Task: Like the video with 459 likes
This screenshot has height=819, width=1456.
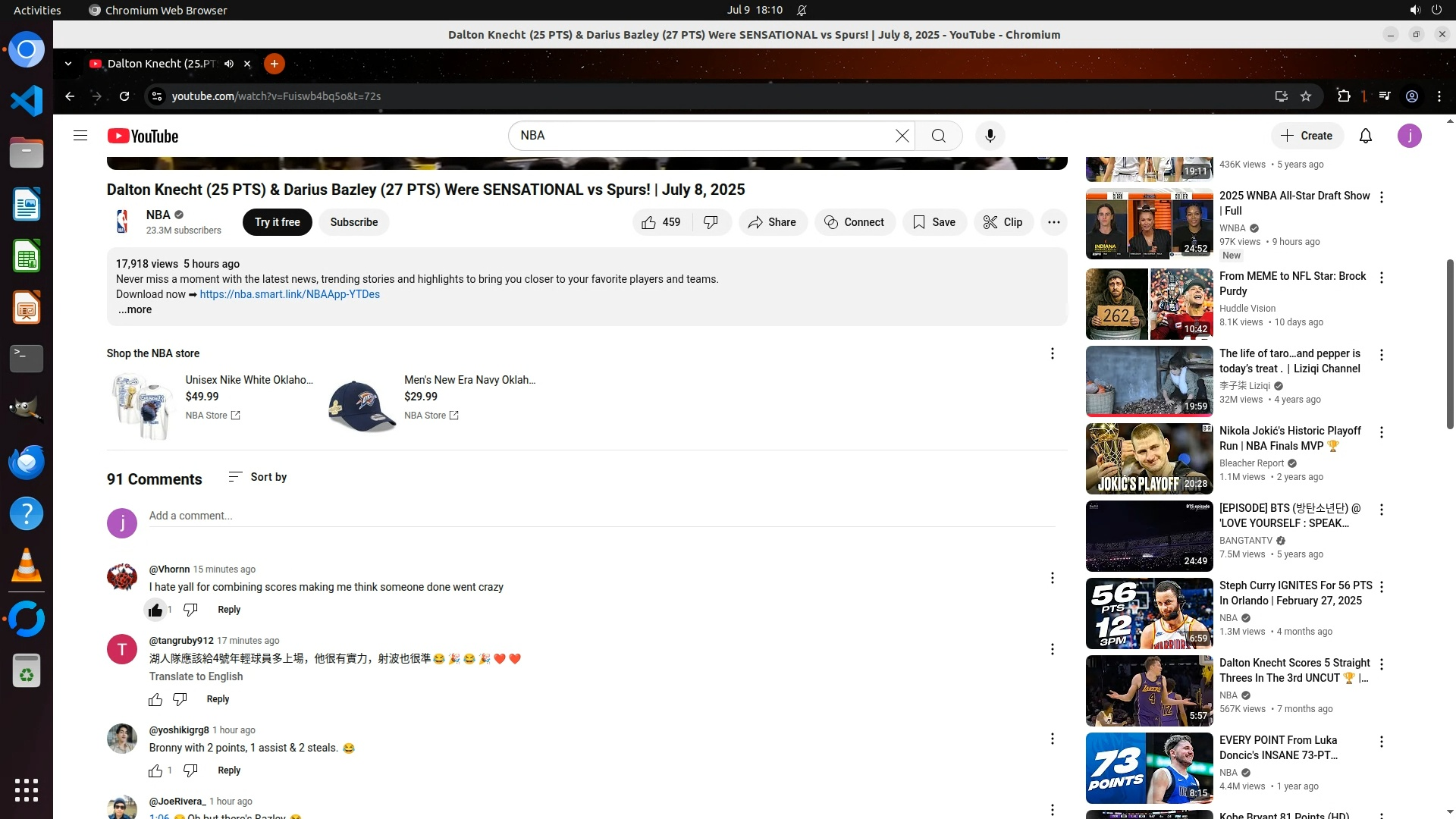Action: (x=661, y=222)
